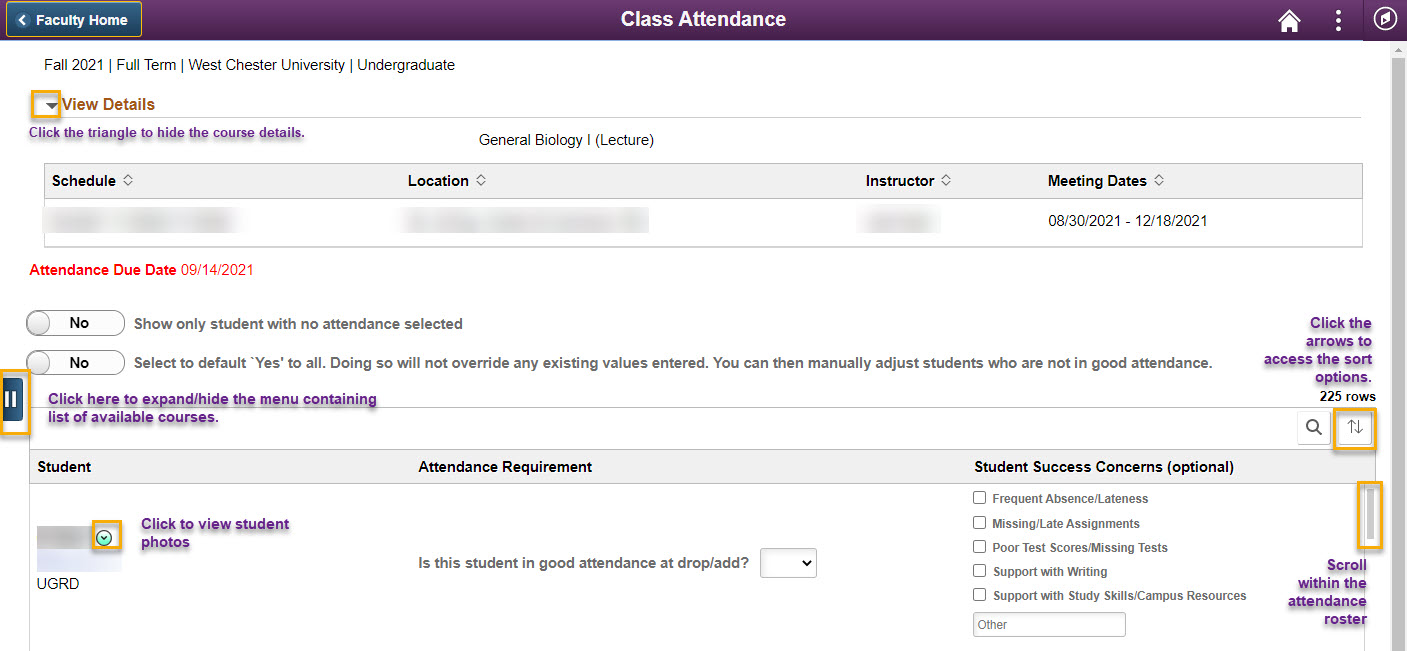Collapse the View Details triangle
The width and height of the screenshot is (1407, 651).
pyautogui.click(x=50, y=105)
